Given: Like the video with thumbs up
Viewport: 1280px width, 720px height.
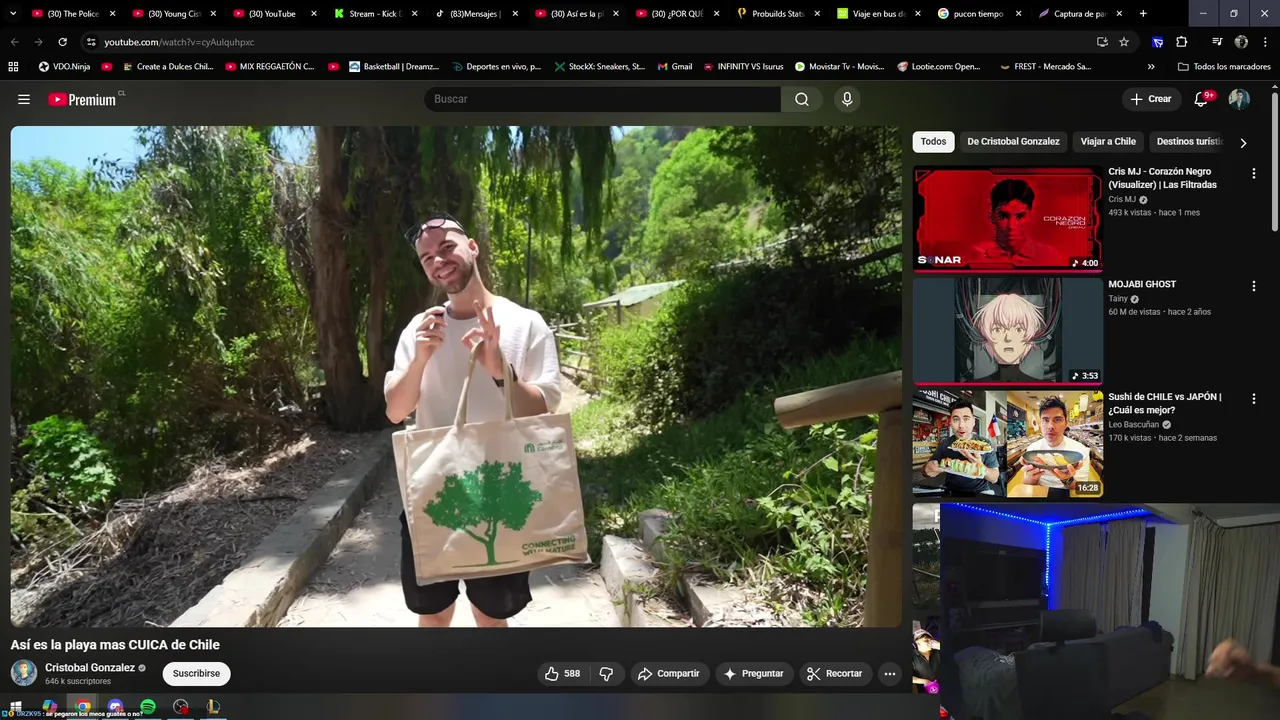Looking at the screenshot, I should [x=562, y=674].
